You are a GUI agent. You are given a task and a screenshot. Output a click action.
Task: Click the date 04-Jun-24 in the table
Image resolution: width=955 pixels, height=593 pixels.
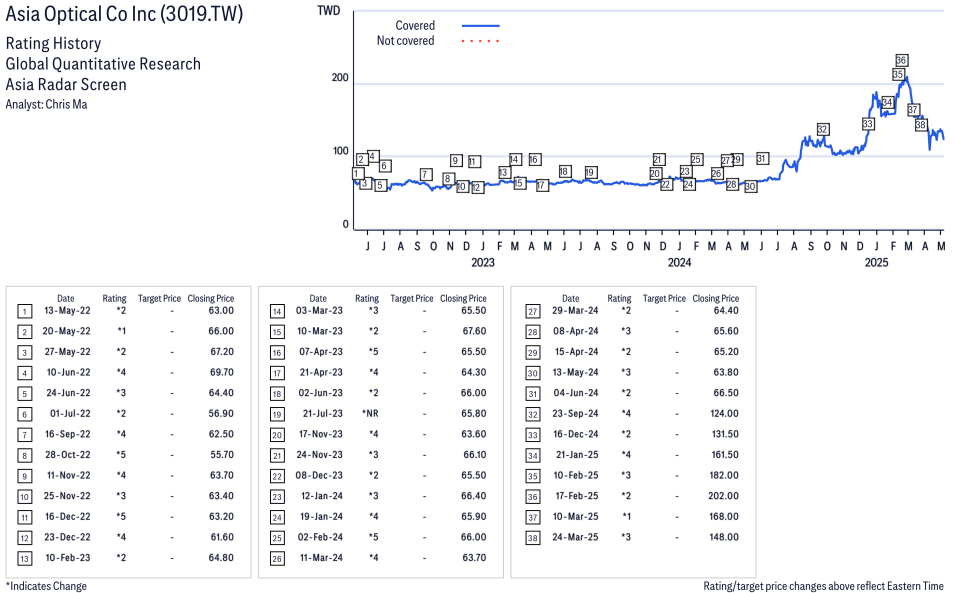point(576,393)
